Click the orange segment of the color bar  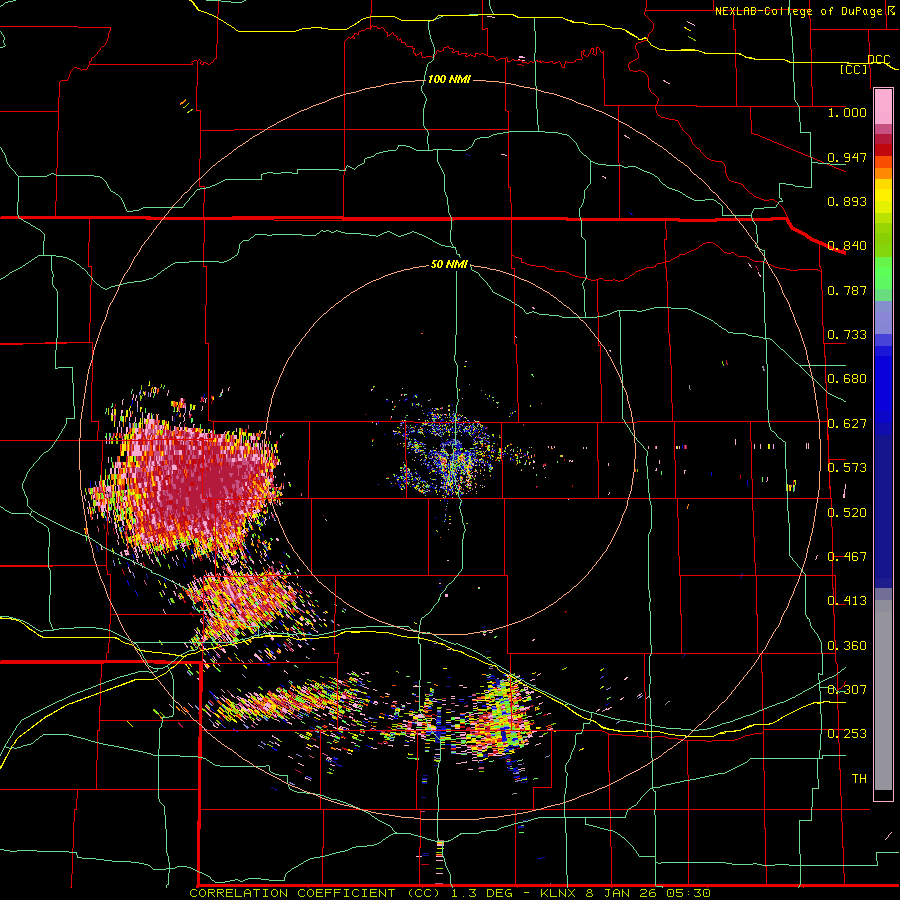point(883,172)
